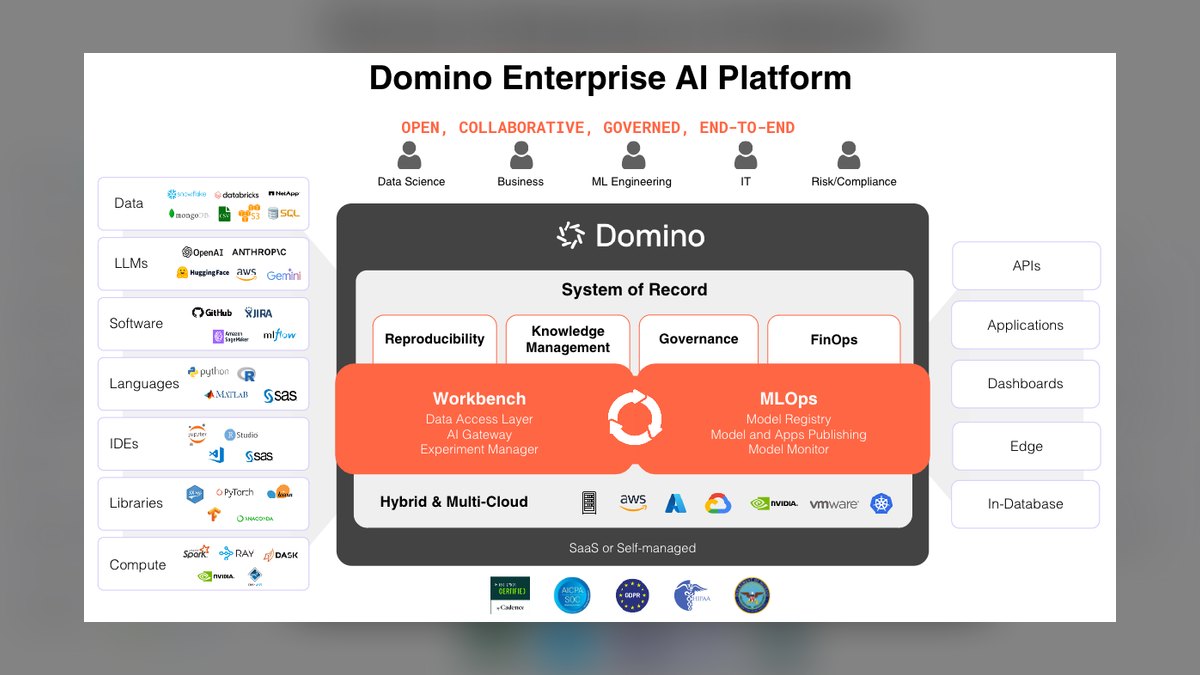Click the OpenAI logo
This screenshot has height=675, width=1200.
pyautogui.click(x=203, y=253)
